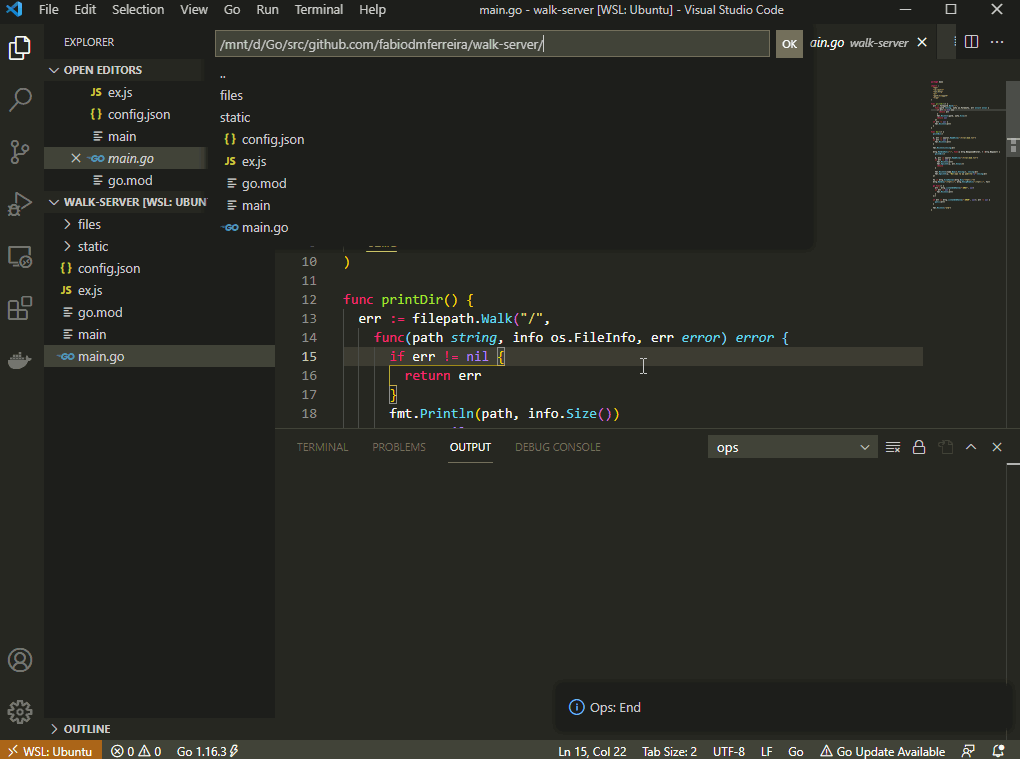The image size is (1020, 759).
Task: Open the Manage gear icon
Action: [20, 712]
